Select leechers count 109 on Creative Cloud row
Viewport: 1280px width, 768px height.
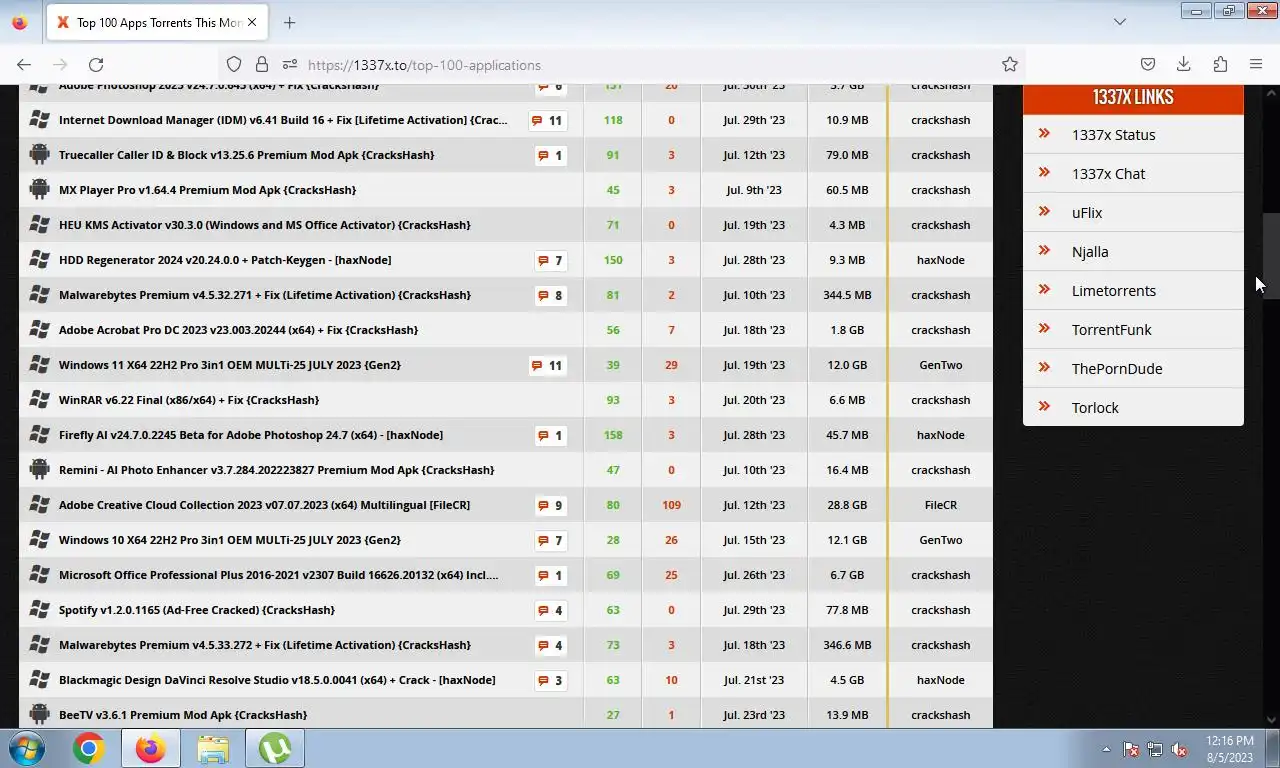[671, 505]
